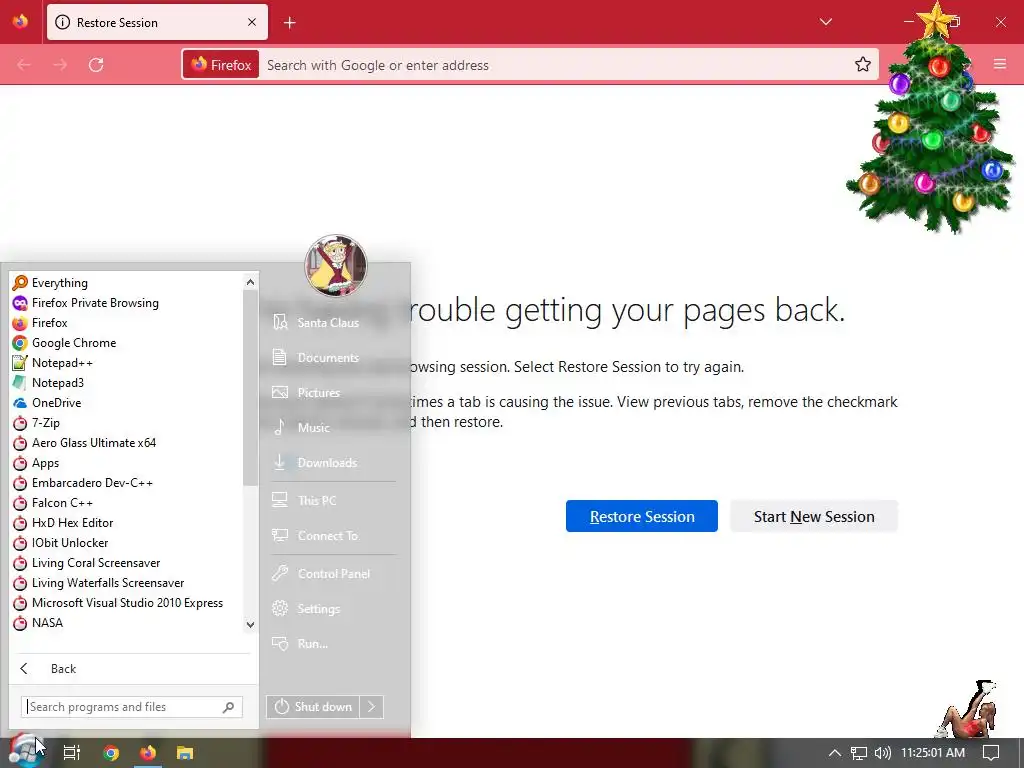Open Task View on the taskbar
This screenshot has width=1024, height=768.
pyautogui.click(x=72, y=753)
